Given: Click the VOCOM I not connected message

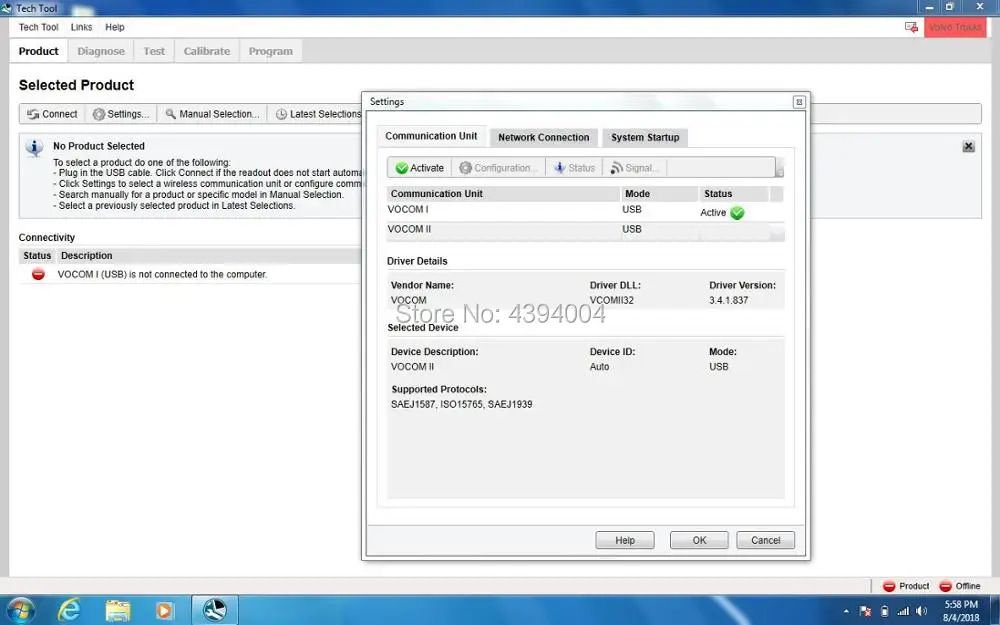Looking at the screenshot, I should pos(162,274).
